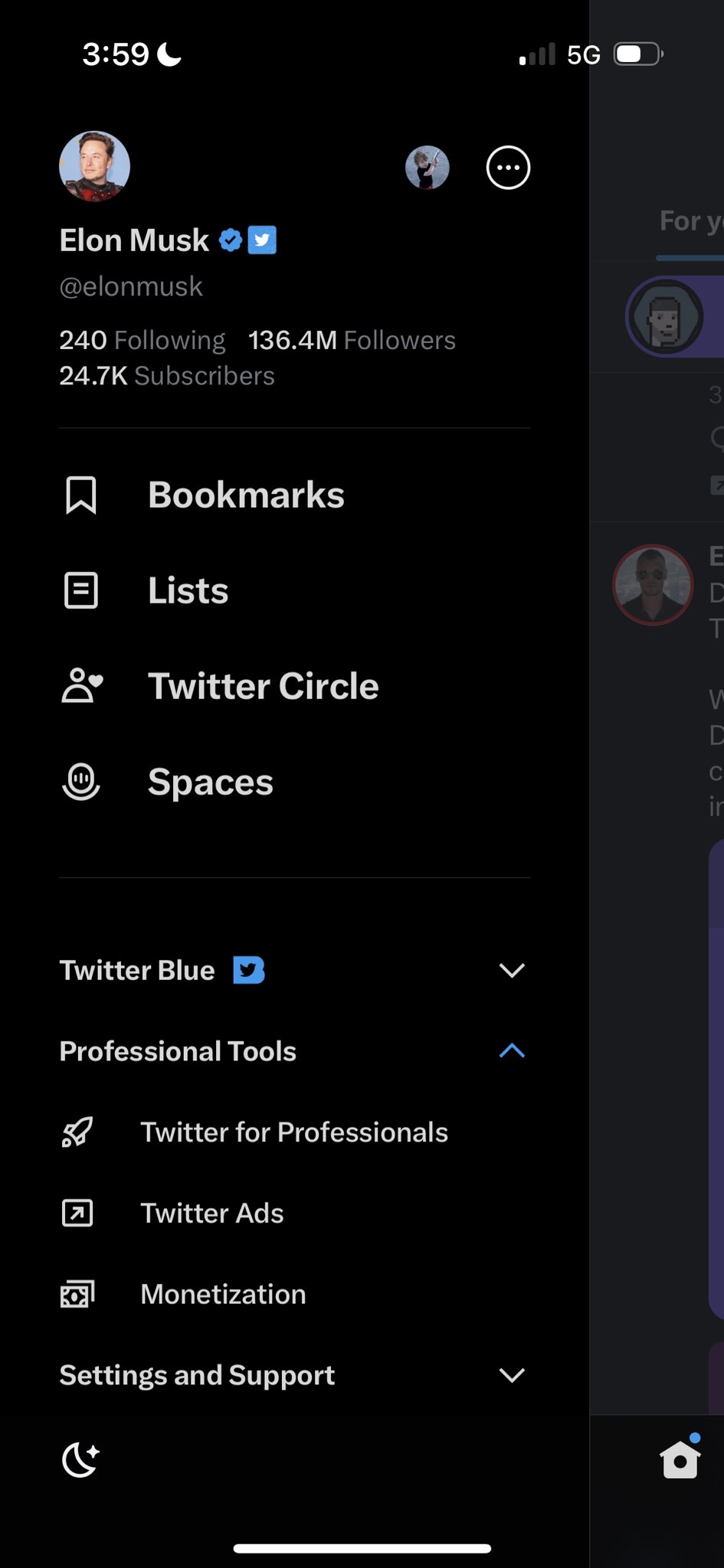Tap the Twitter for Professionals rocket icon
This screenshot has height=1568, width=724.
pyautogui.click(x=77, y=1132)
